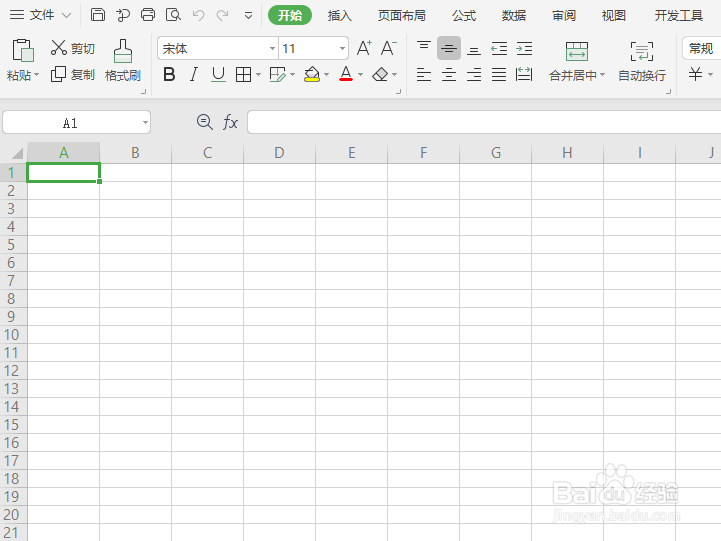Activate the Format Painter (格式刷)
Viewport: 721px width, 541px height.
coord(123,60)
